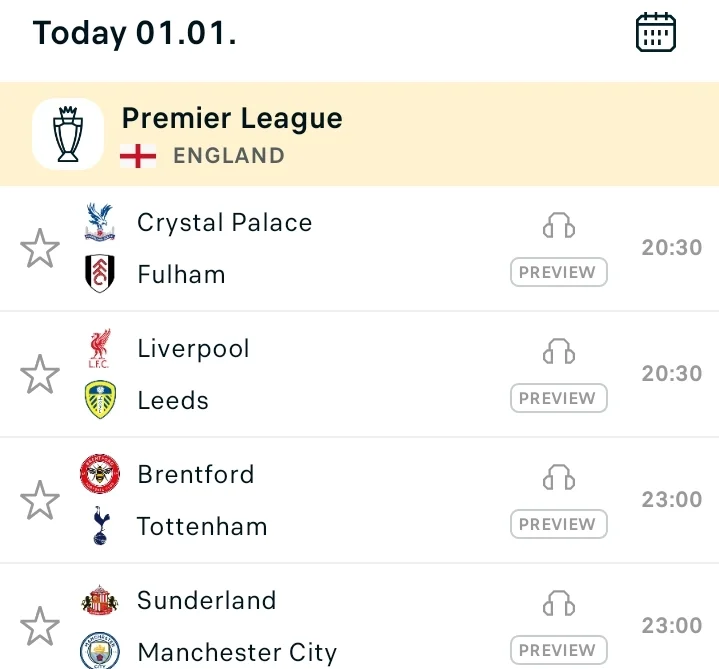Screen dimensions: 719x669
Task: Click the Today 01.01. date heading
Action: [x=134, y=33]
